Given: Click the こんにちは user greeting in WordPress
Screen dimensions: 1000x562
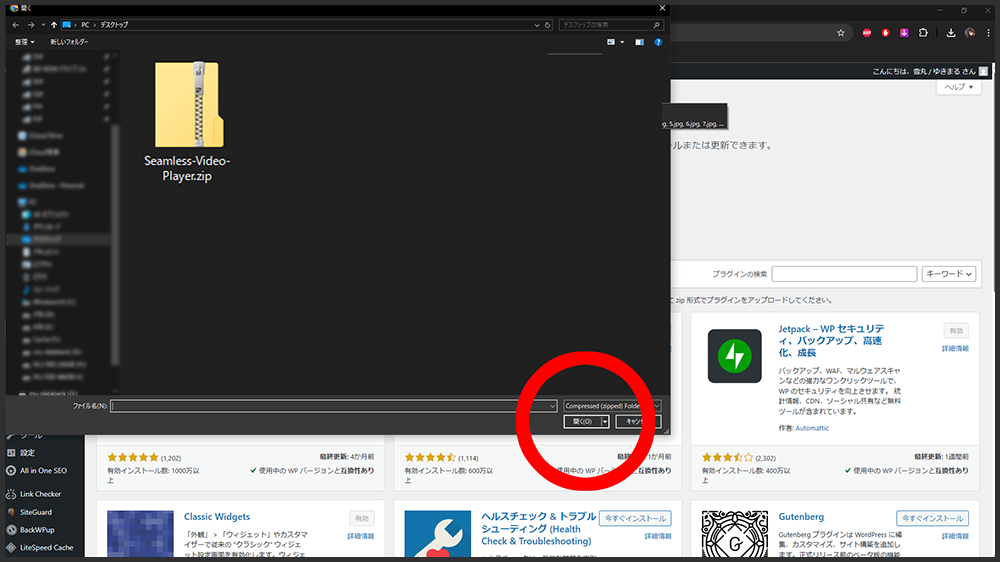Looking at the screenshot, I should tap(930, 71).
